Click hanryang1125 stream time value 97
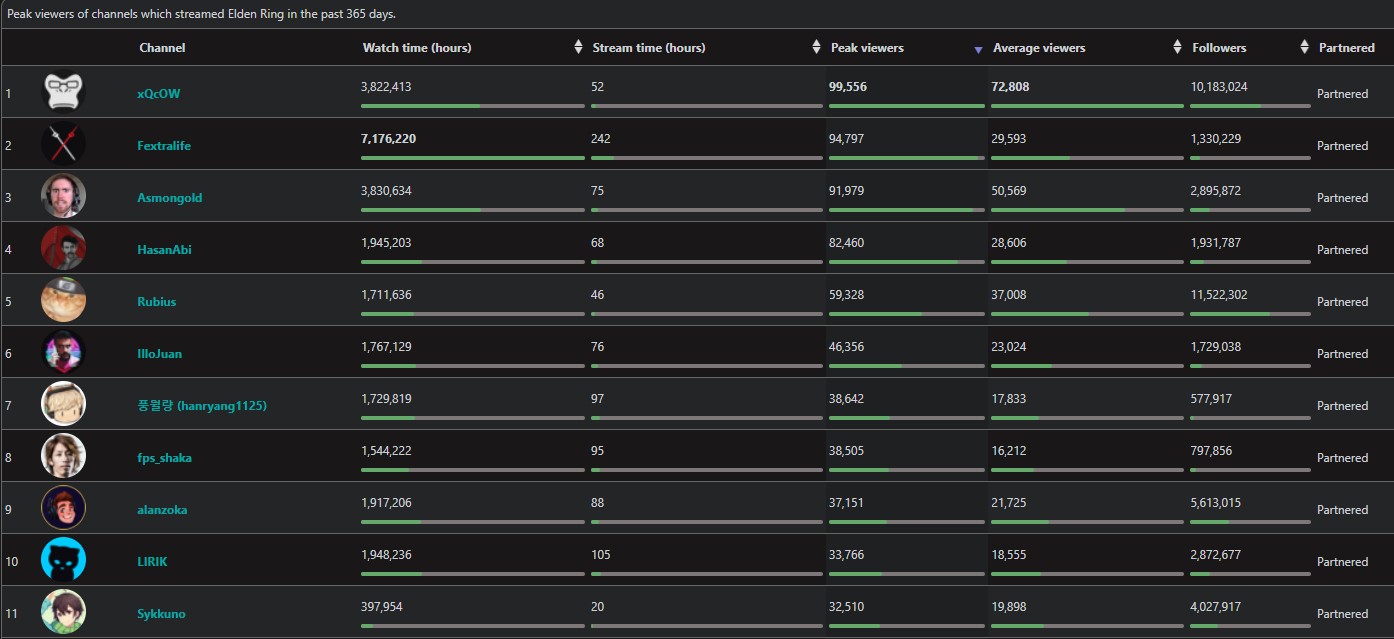Image resolution: width=1394 pixels, height=639 pixels. point(597,399)
